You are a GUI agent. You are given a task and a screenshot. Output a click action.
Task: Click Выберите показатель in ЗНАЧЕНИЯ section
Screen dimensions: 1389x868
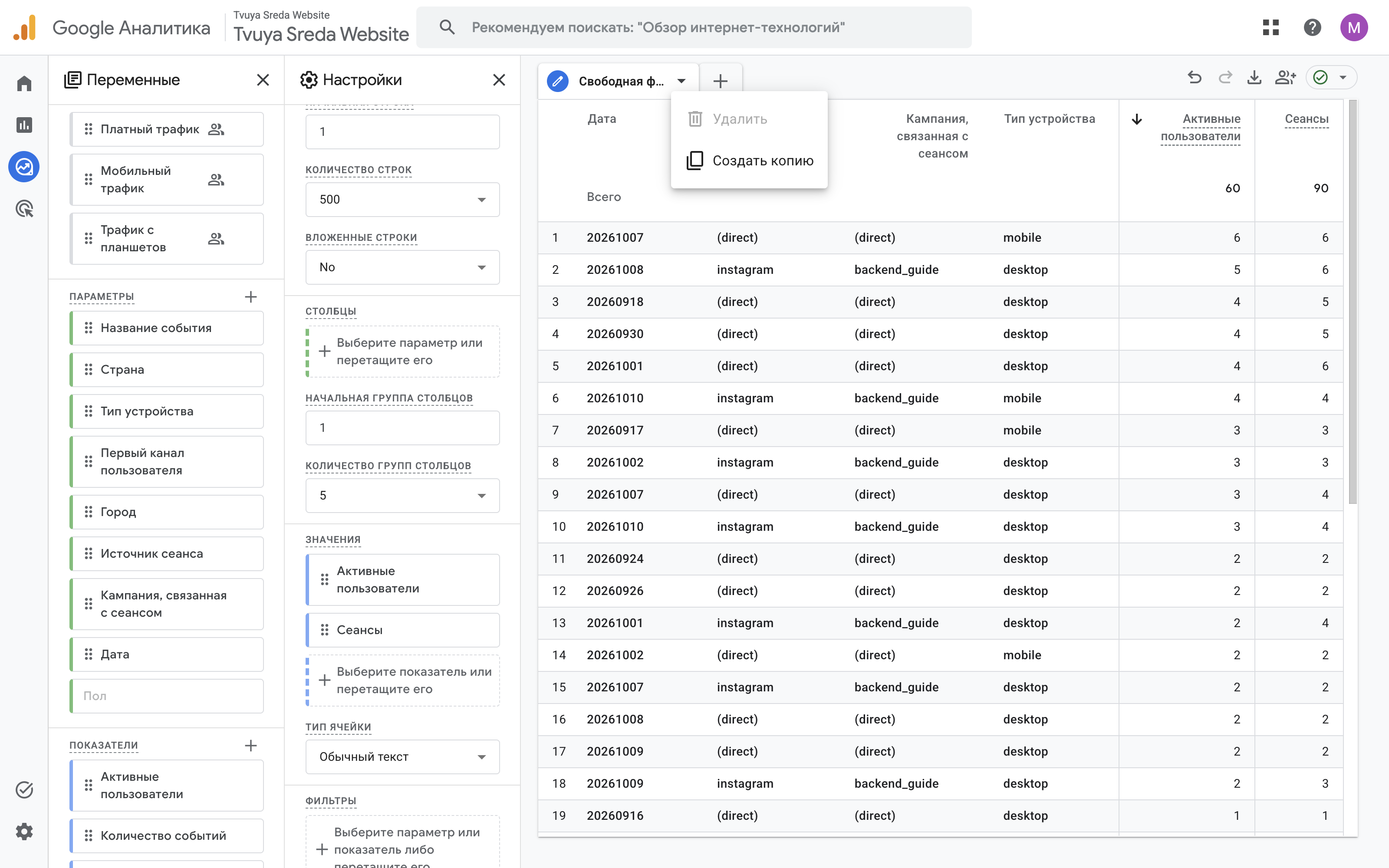point(402,680)
